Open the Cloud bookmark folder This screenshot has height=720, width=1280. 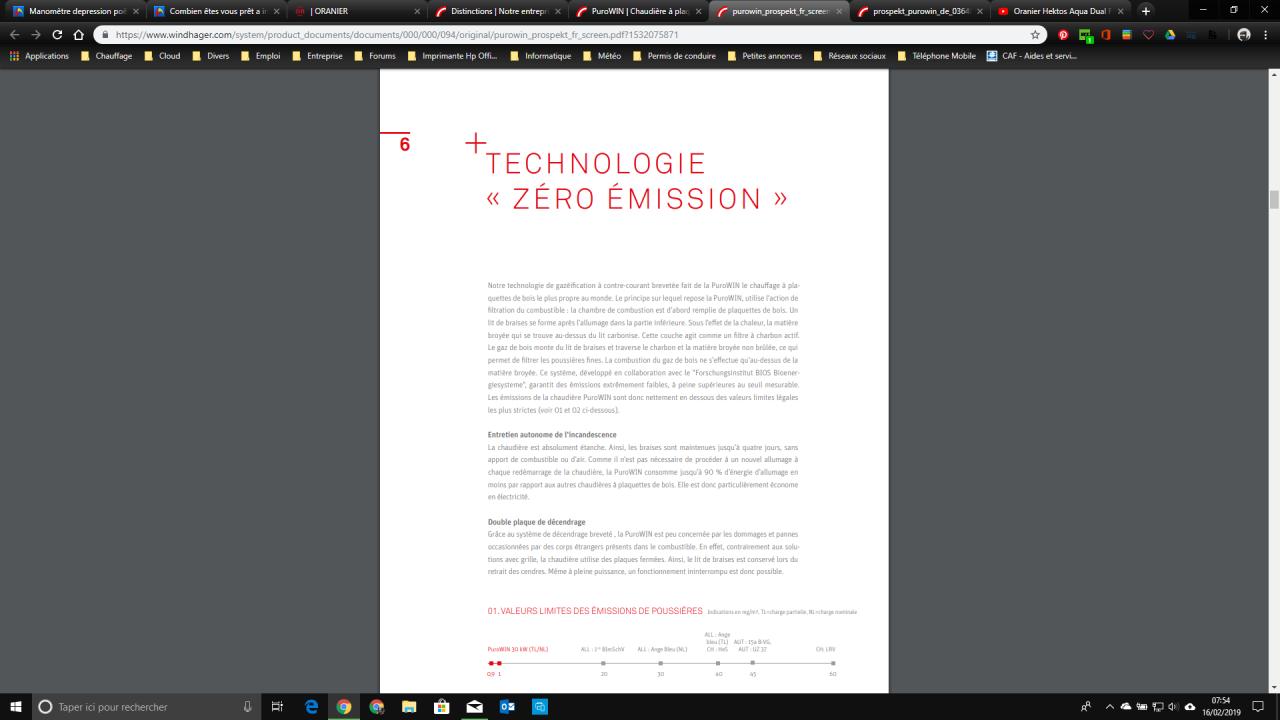[162, 56]
